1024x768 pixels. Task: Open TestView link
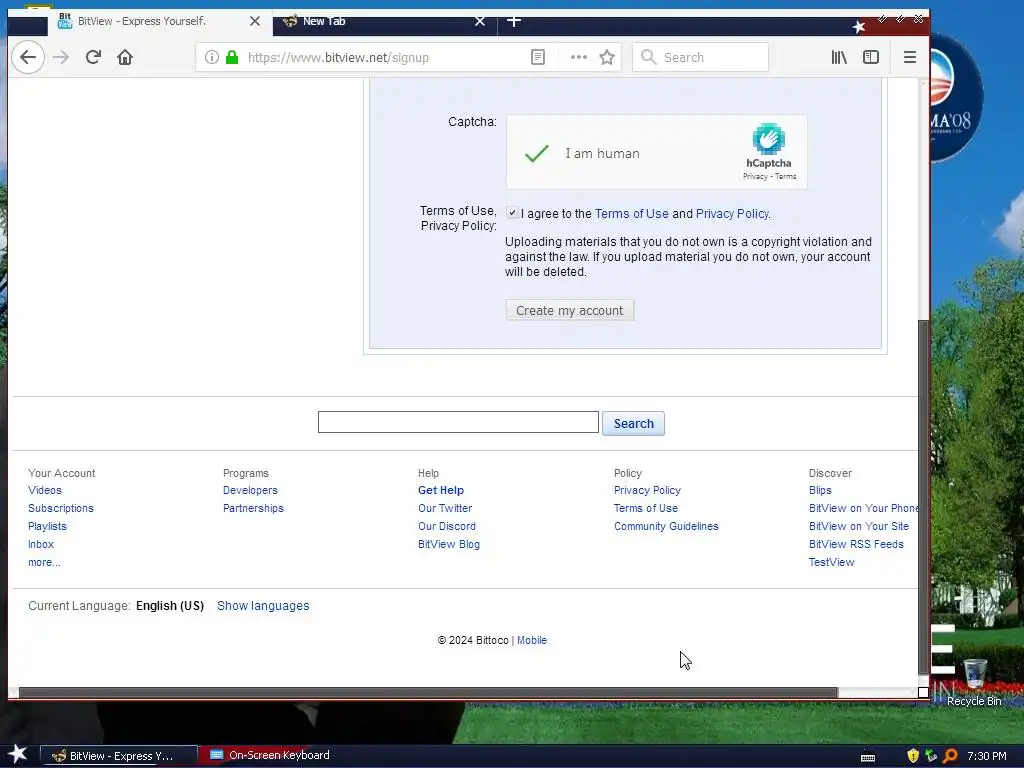(831, 562)
